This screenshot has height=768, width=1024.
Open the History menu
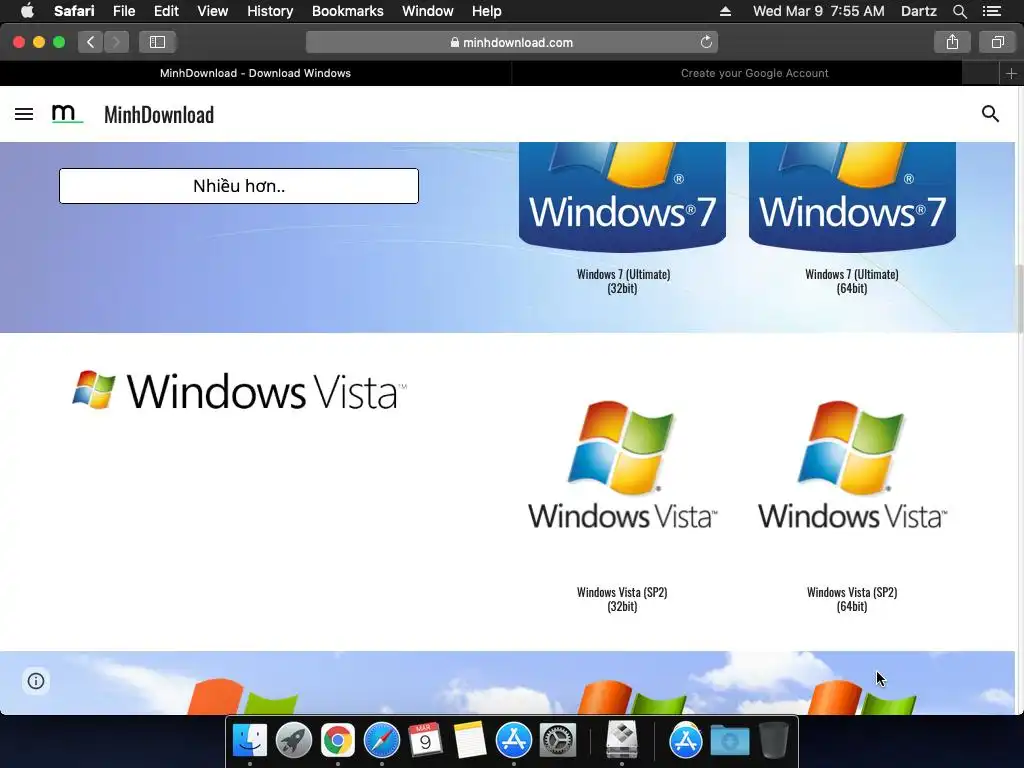tap(270, 11)
